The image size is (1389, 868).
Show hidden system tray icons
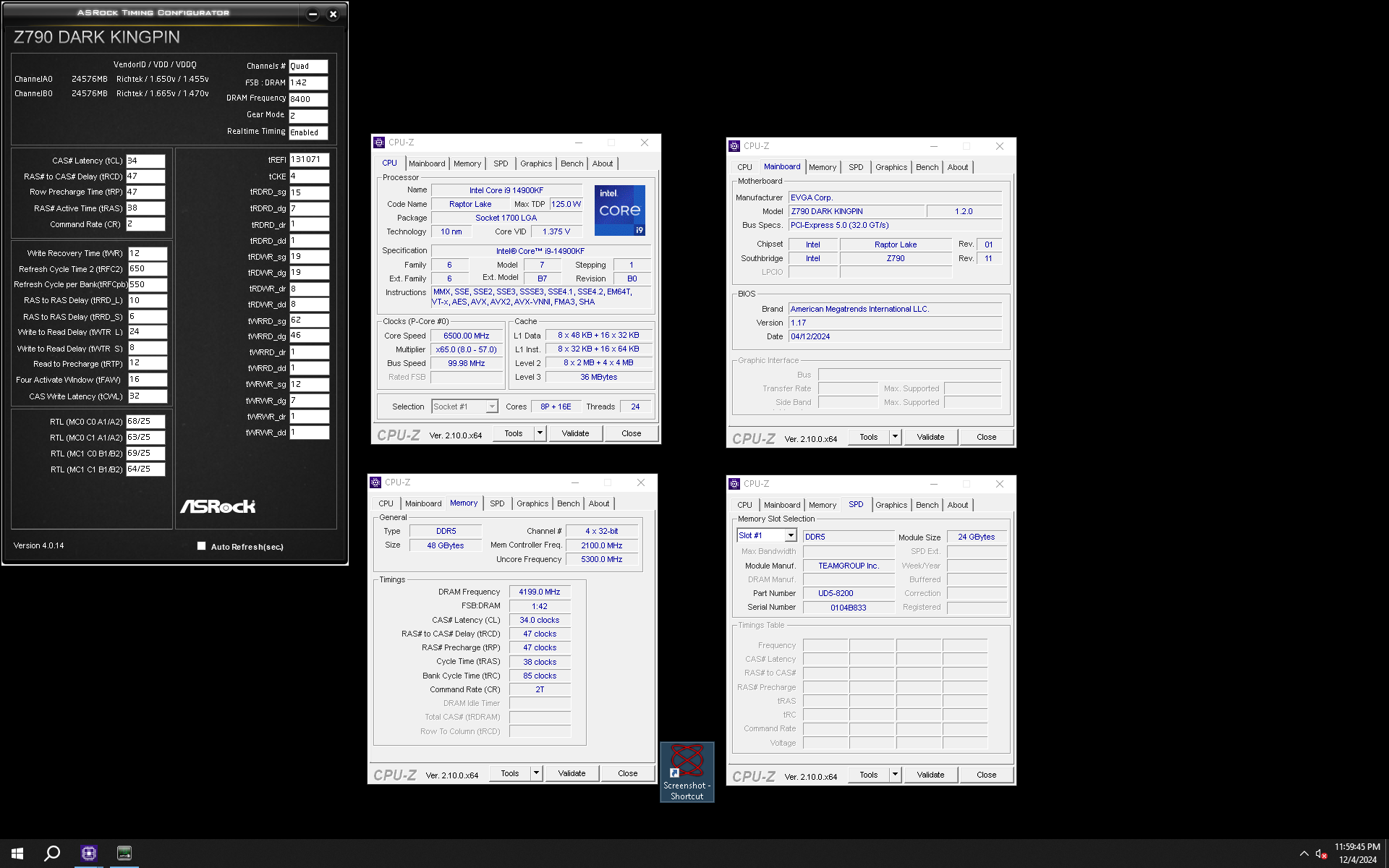click(1304, 854)
